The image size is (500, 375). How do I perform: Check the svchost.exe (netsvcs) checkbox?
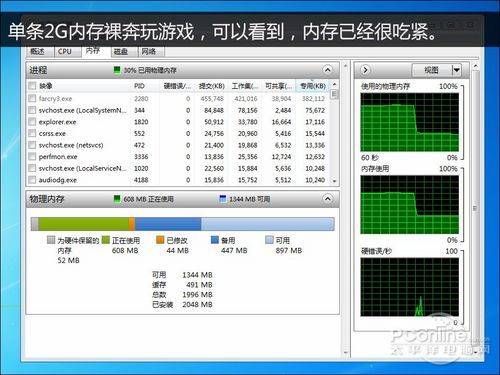click(32, 145)
